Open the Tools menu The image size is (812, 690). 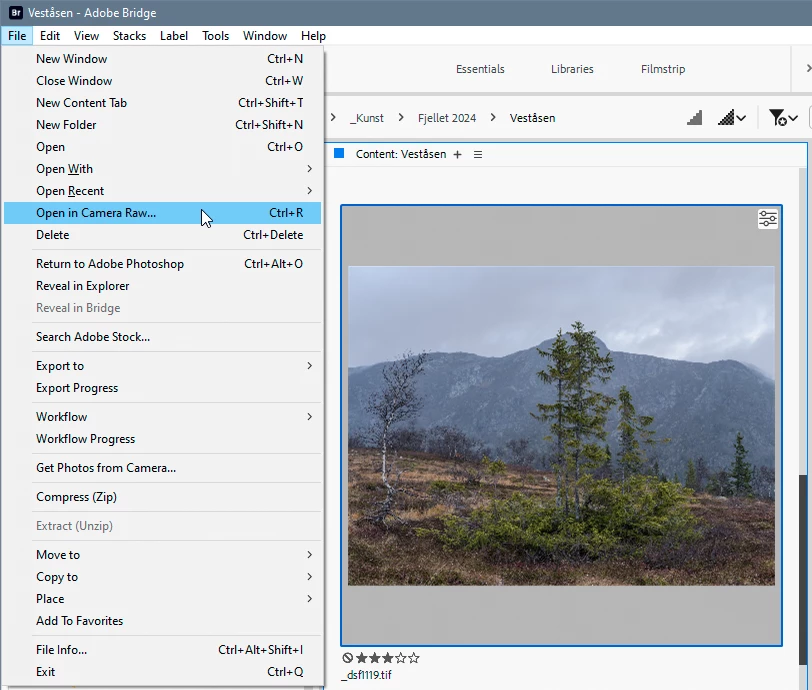(215, 36)
